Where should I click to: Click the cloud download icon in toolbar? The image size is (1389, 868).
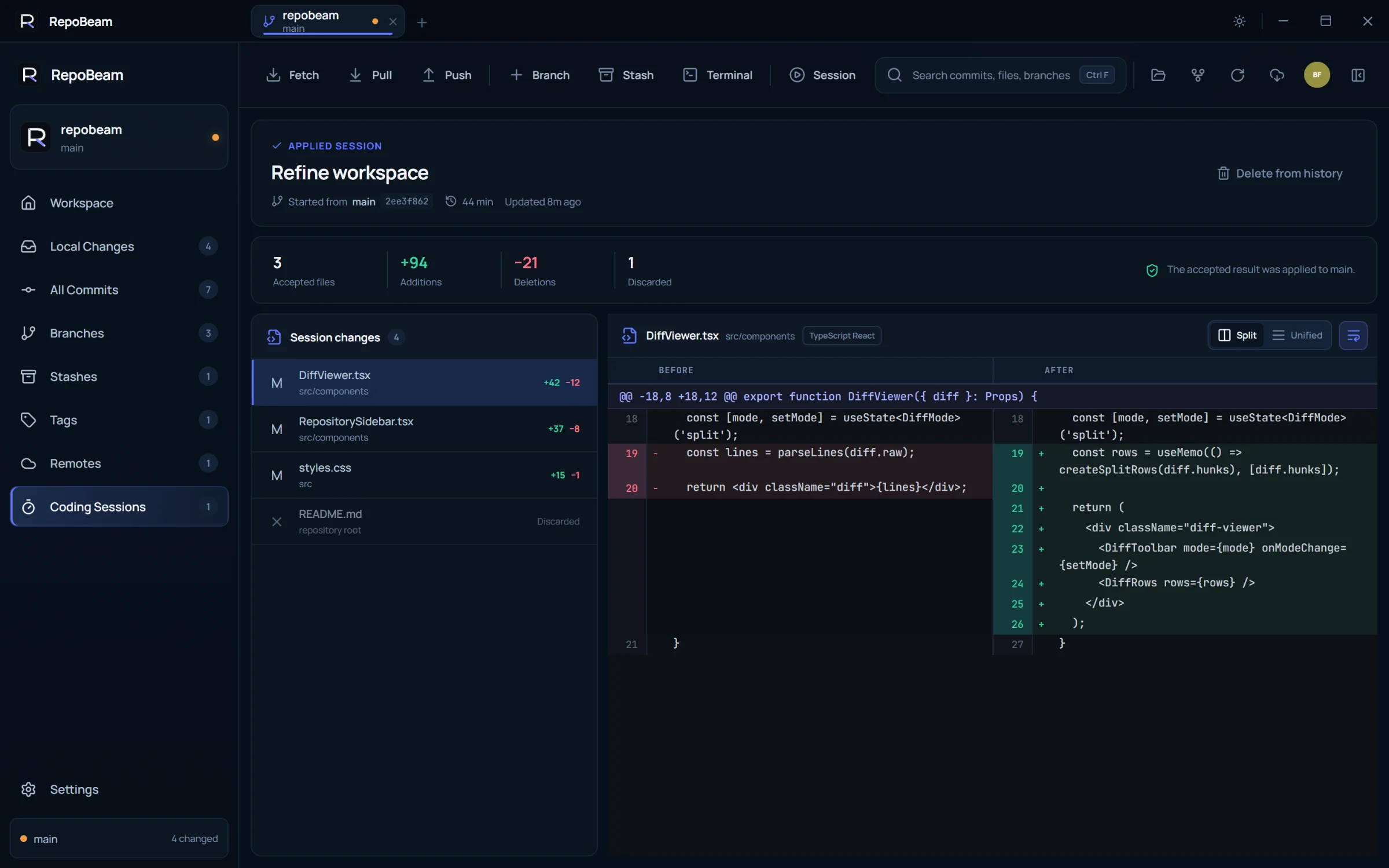[x=1277, y=75]
